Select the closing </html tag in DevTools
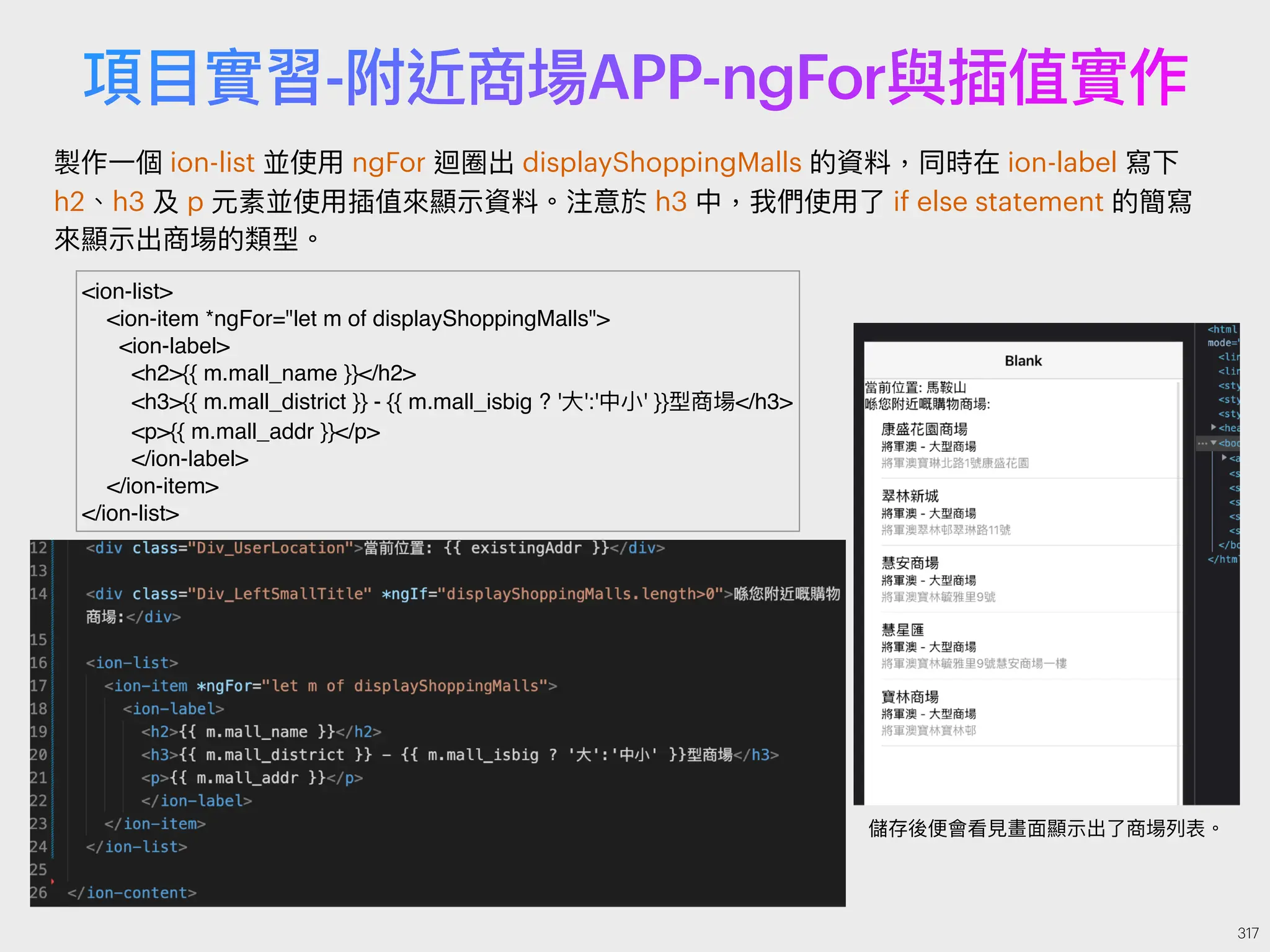The image size is (1270, 952). [1222, 559]
